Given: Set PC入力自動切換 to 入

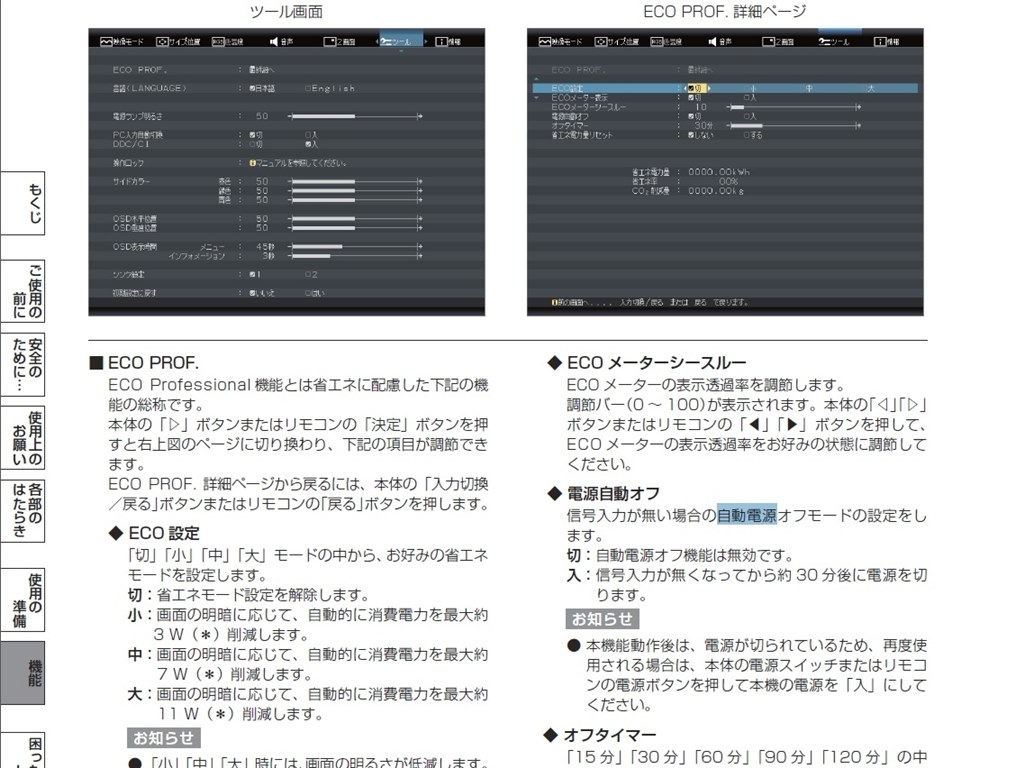Looking at the screenshot, I should (312, 135).
